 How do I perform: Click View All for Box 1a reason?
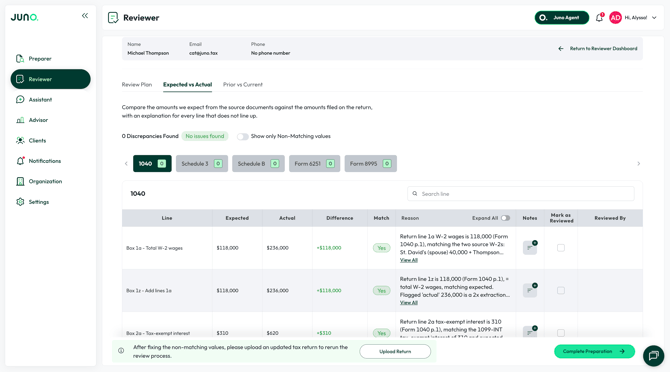pyautogui.click(x=408, y=260)
